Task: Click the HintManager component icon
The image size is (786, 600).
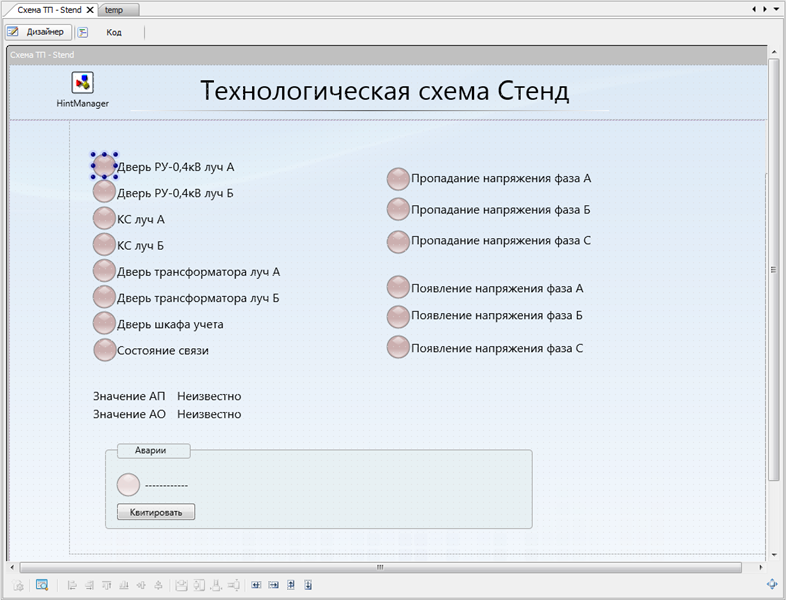Action: (x=83, y=83)
